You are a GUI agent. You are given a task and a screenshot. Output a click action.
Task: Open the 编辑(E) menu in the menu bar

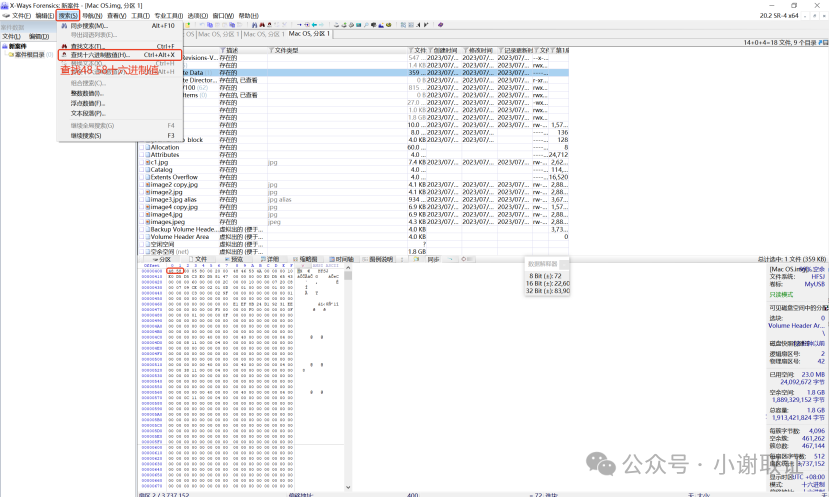[x=44, y=16]
